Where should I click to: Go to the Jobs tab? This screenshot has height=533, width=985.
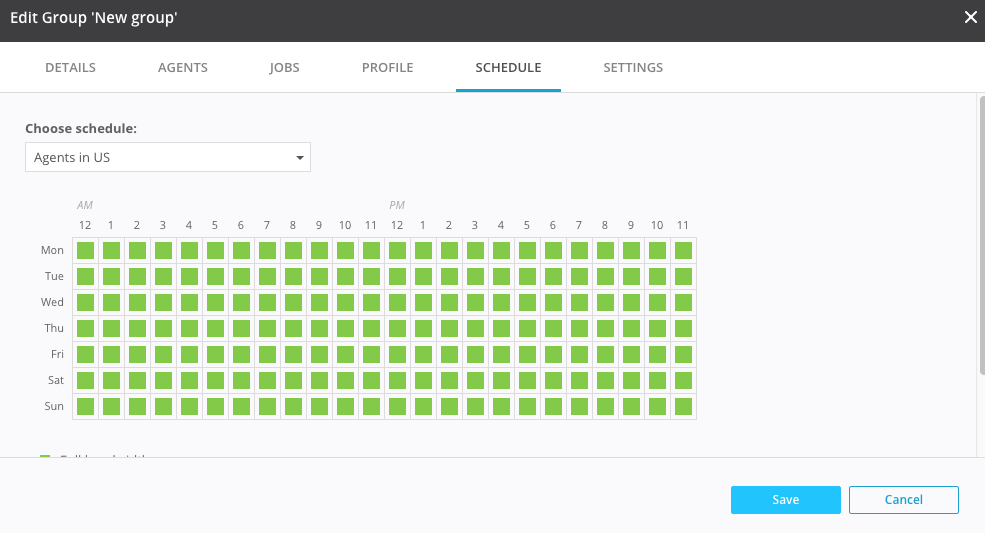(284, 68)
